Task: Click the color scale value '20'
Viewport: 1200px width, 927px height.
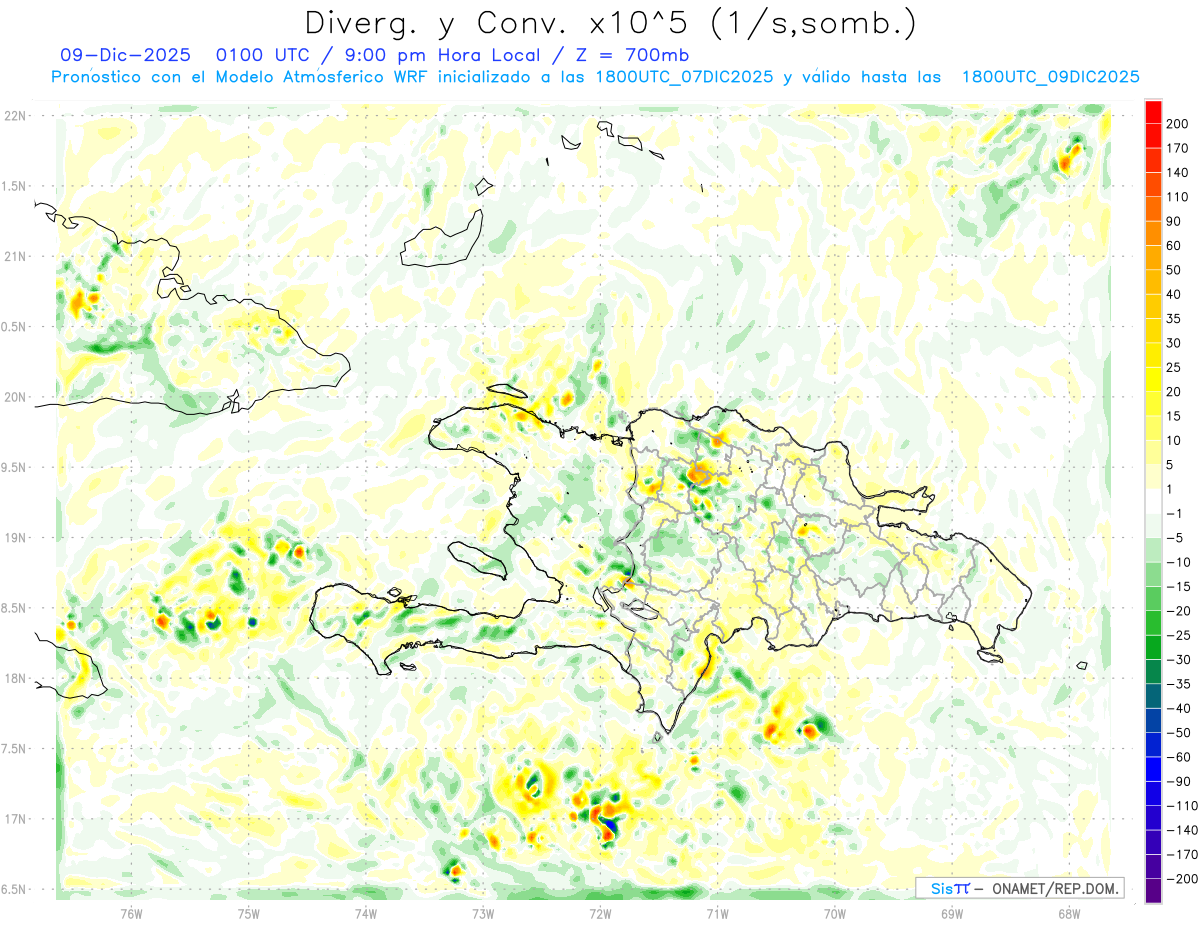Action: pos(1174,391)
